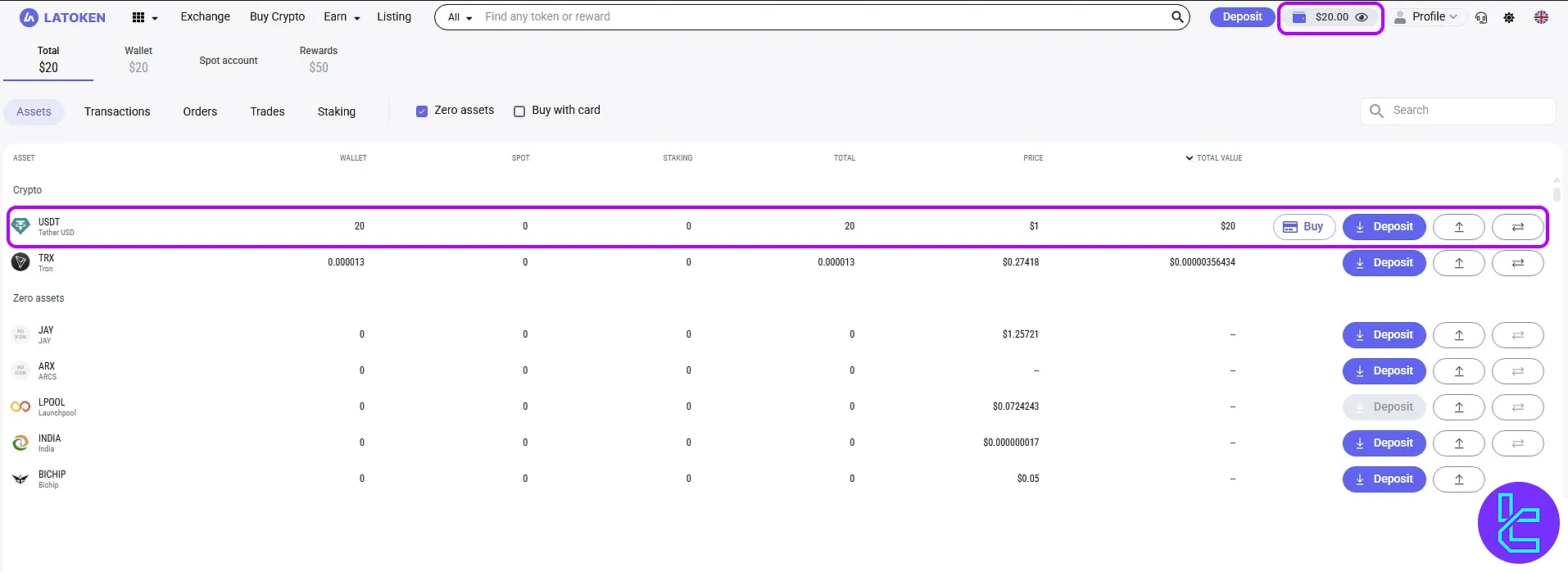Viewport: 1568px width, 572px height.
Task: Transfer USDT using the swap arrows
Action: coord(1517,227)
